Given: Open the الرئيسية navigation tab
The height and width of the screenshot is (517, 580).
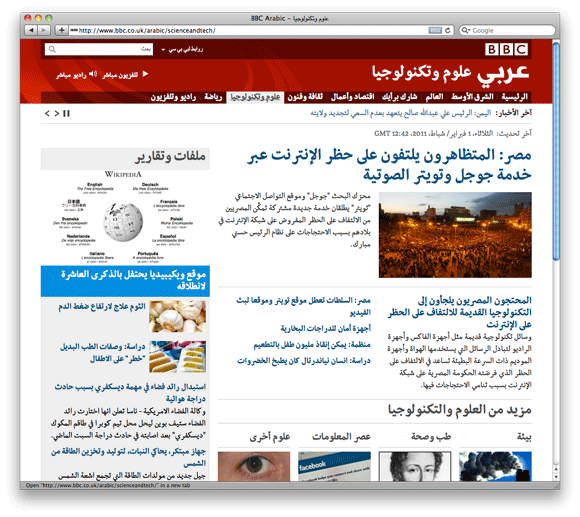Looking at the screenshot, I should [x=515, y=97].
